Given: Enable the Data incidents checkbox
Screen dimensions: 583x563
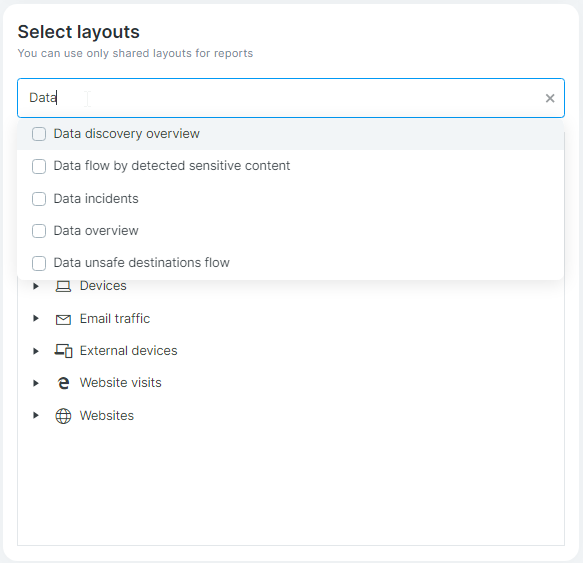Looking at the screenshot, I should (x=39, y=199).
